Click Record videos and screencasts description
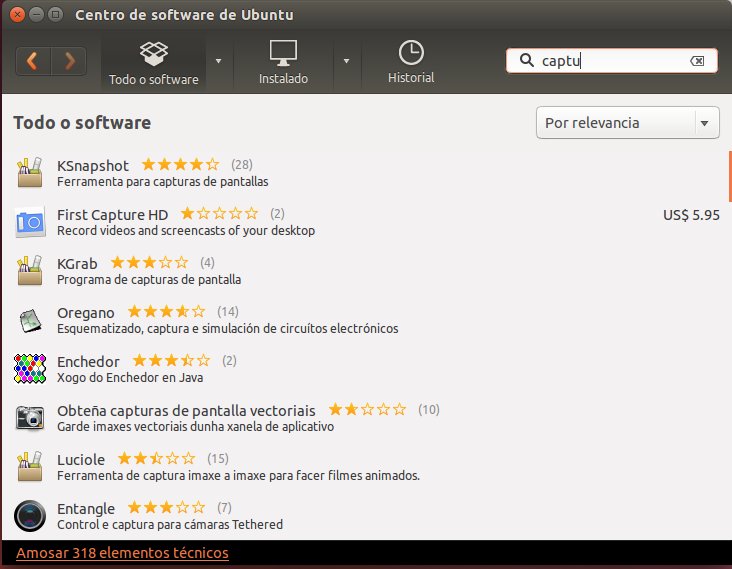The image size is (732, 569). click(186, 231)
